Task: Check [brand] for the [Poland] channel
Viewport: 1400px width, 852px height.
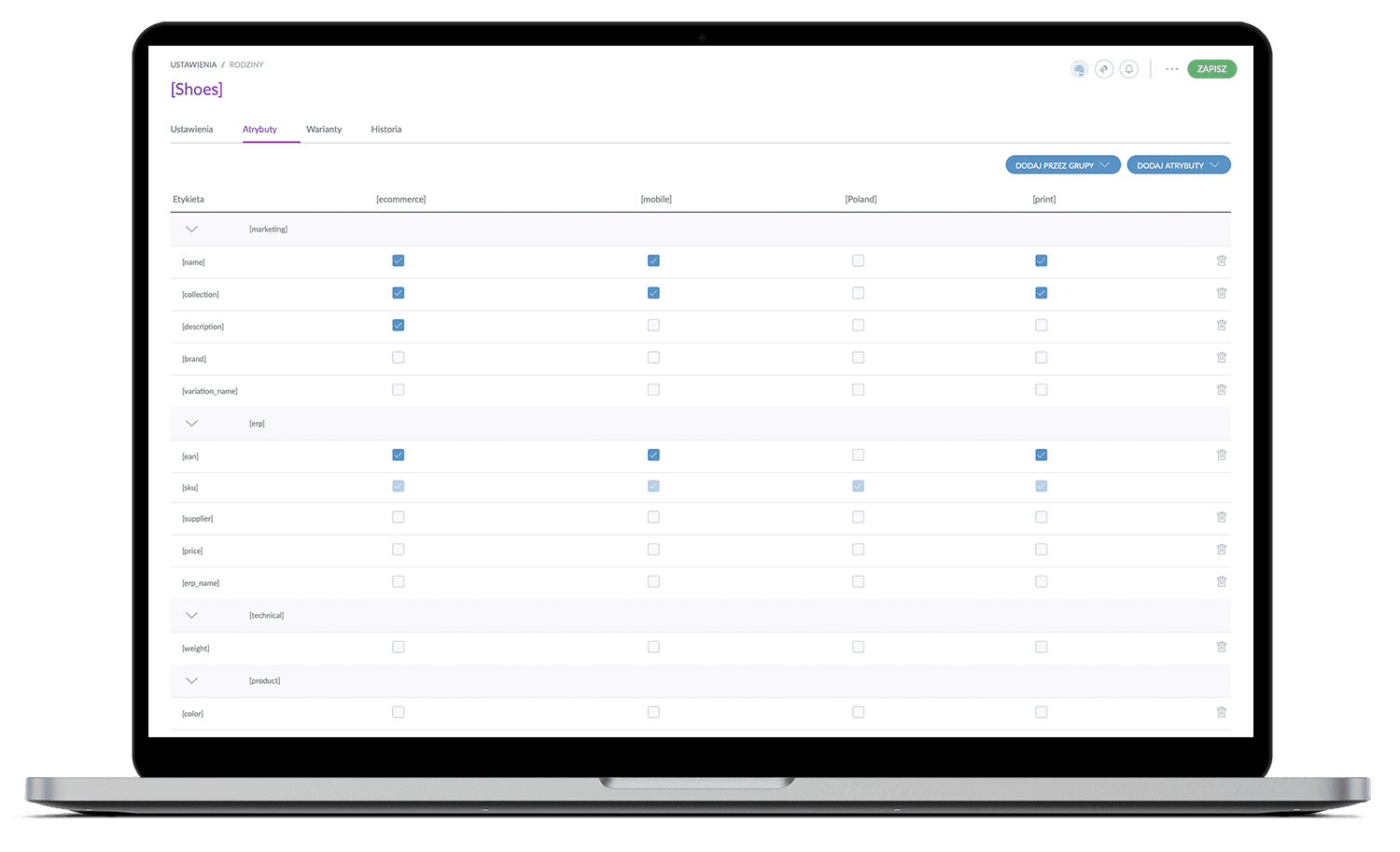Action: click(x=858, y=357)
